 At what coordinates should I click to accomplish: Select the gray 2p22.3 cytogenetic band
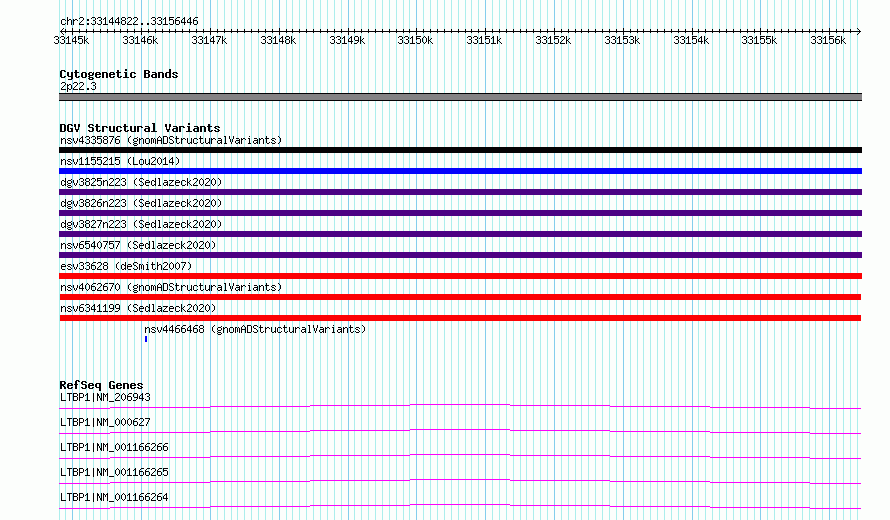460,97
